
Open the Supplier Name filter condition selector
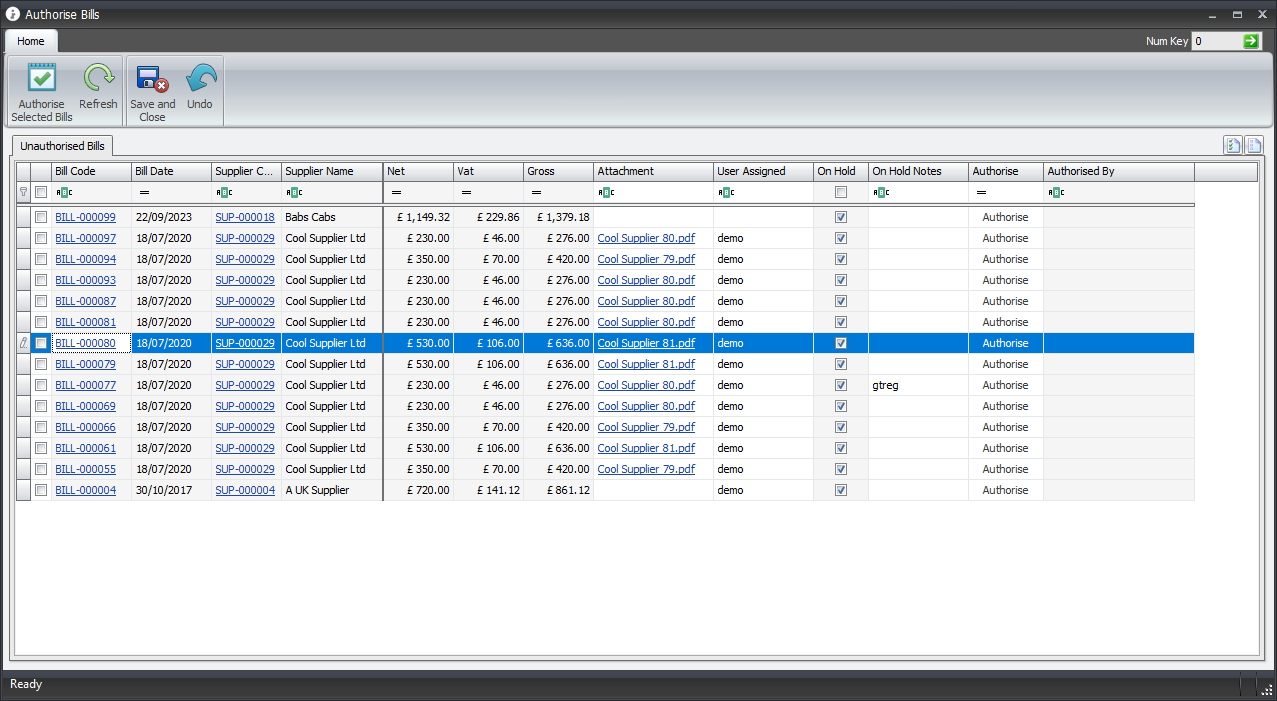(x=294, y=192)
